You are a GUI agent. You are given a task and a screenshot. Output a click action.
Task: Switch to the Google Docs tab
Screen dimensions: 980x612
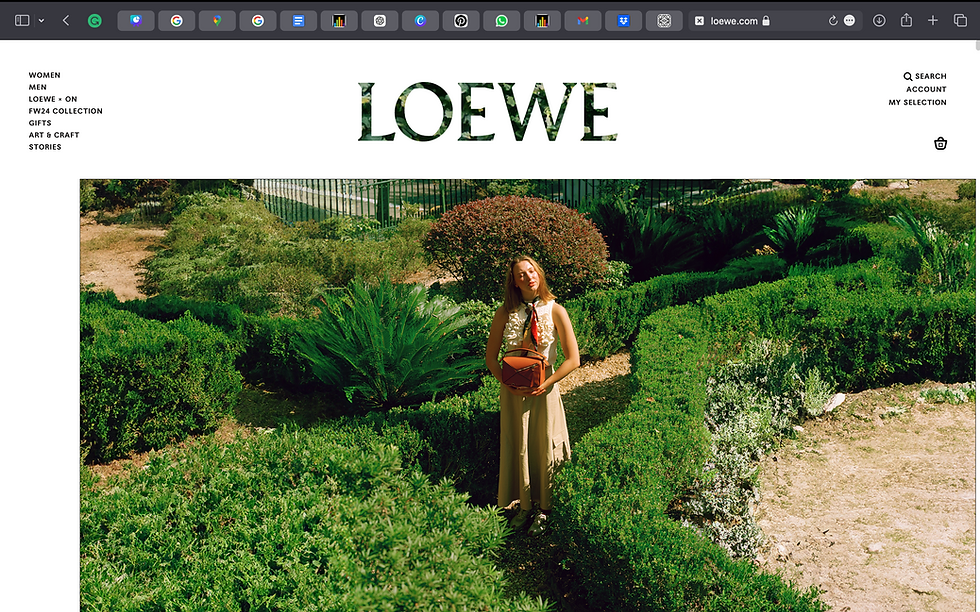[298, 21]
